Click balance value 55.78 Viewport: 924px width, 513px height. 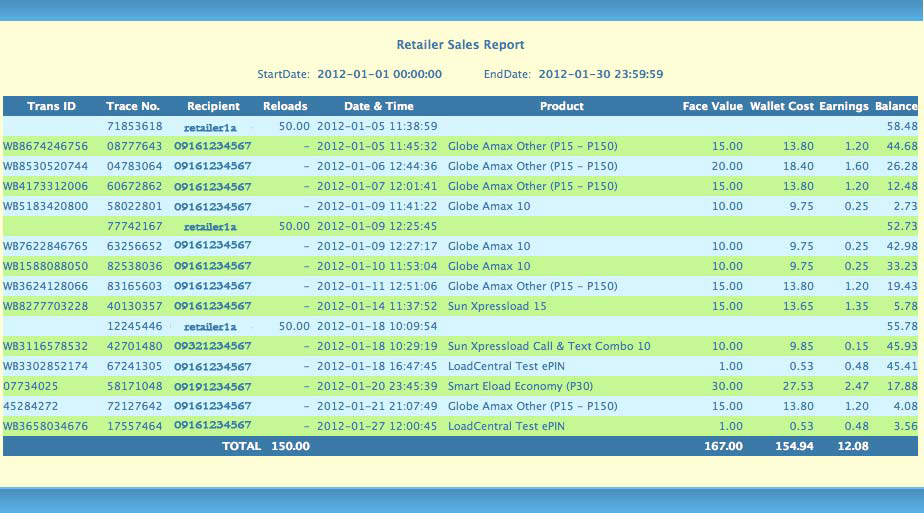[902, 326]
